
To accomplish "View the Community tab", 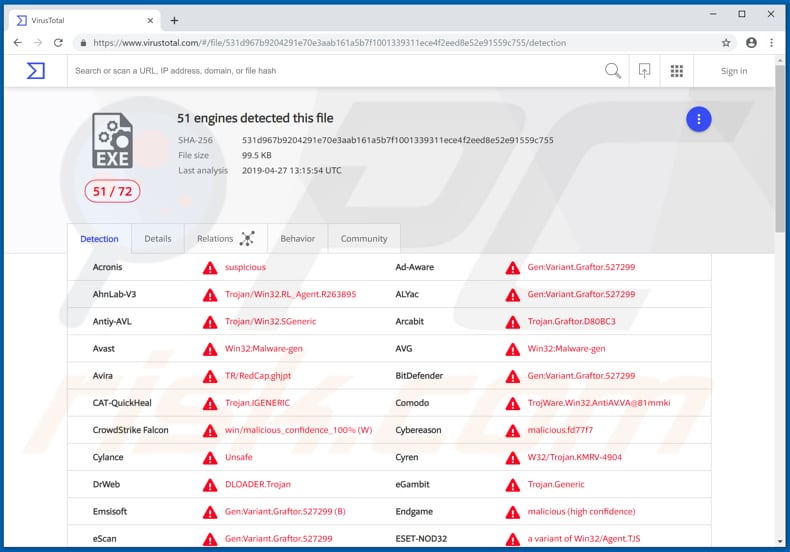I will pos(364,239).
